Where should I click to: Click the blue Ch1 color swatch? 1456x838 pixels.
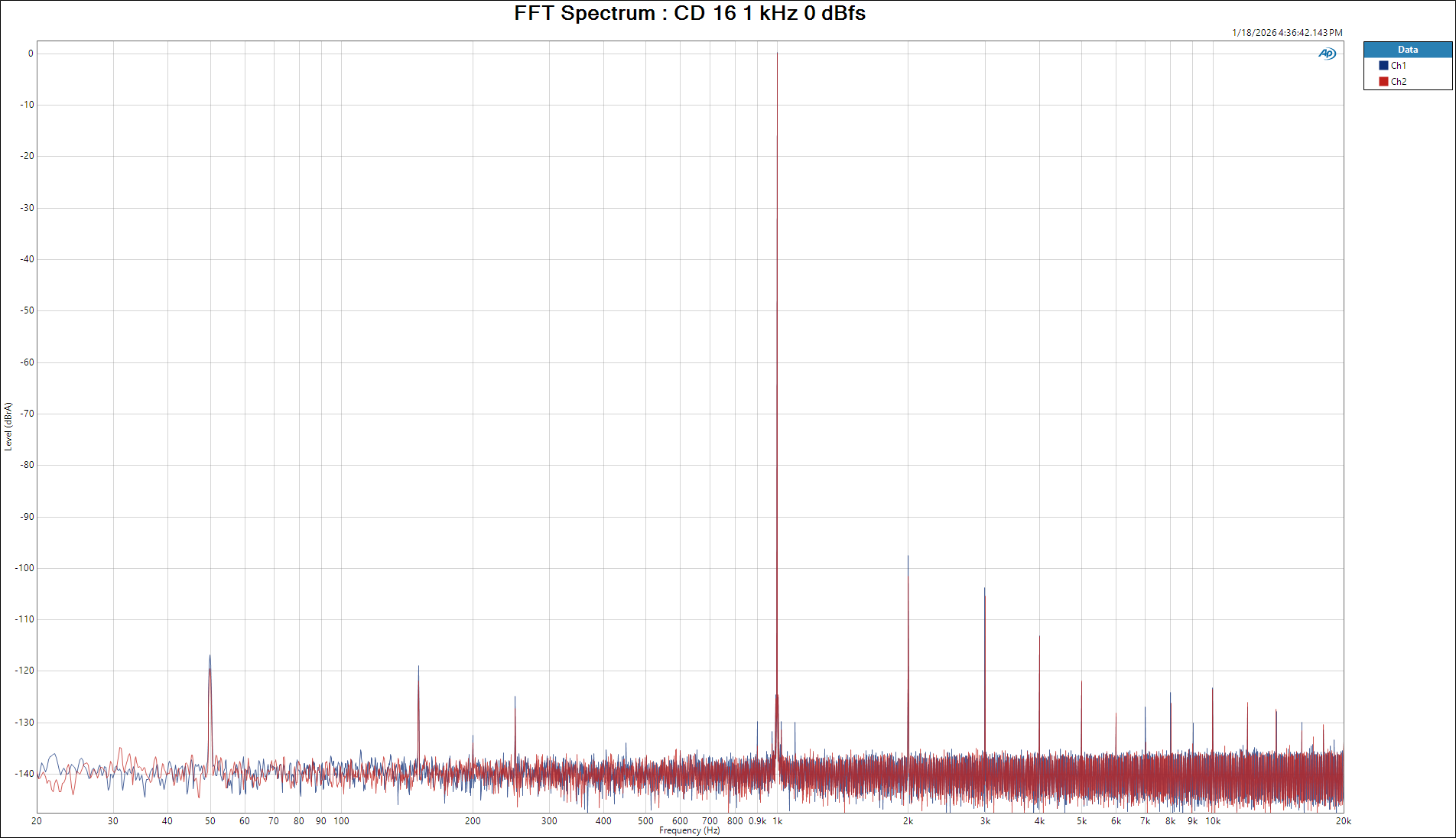click(x=1383, y=66)
